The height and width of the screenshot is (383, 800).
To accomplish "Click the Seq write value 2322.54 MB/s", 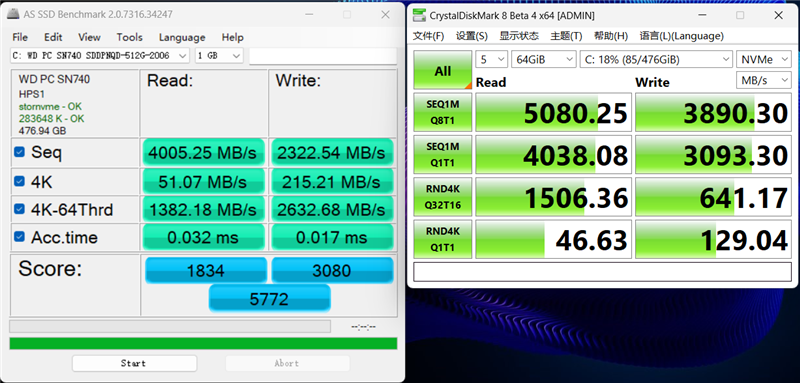I will [x=332, y=152].
